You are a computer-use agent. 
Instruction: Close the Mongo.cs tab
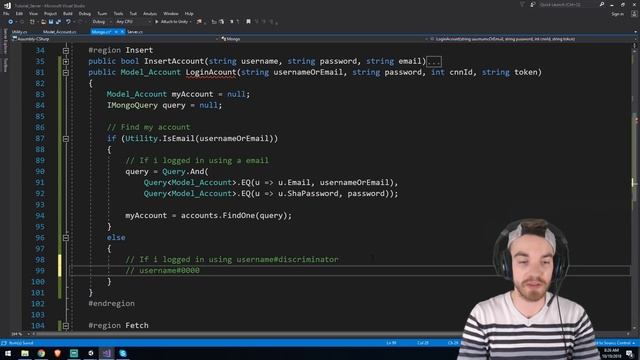[x=122, y=31]
